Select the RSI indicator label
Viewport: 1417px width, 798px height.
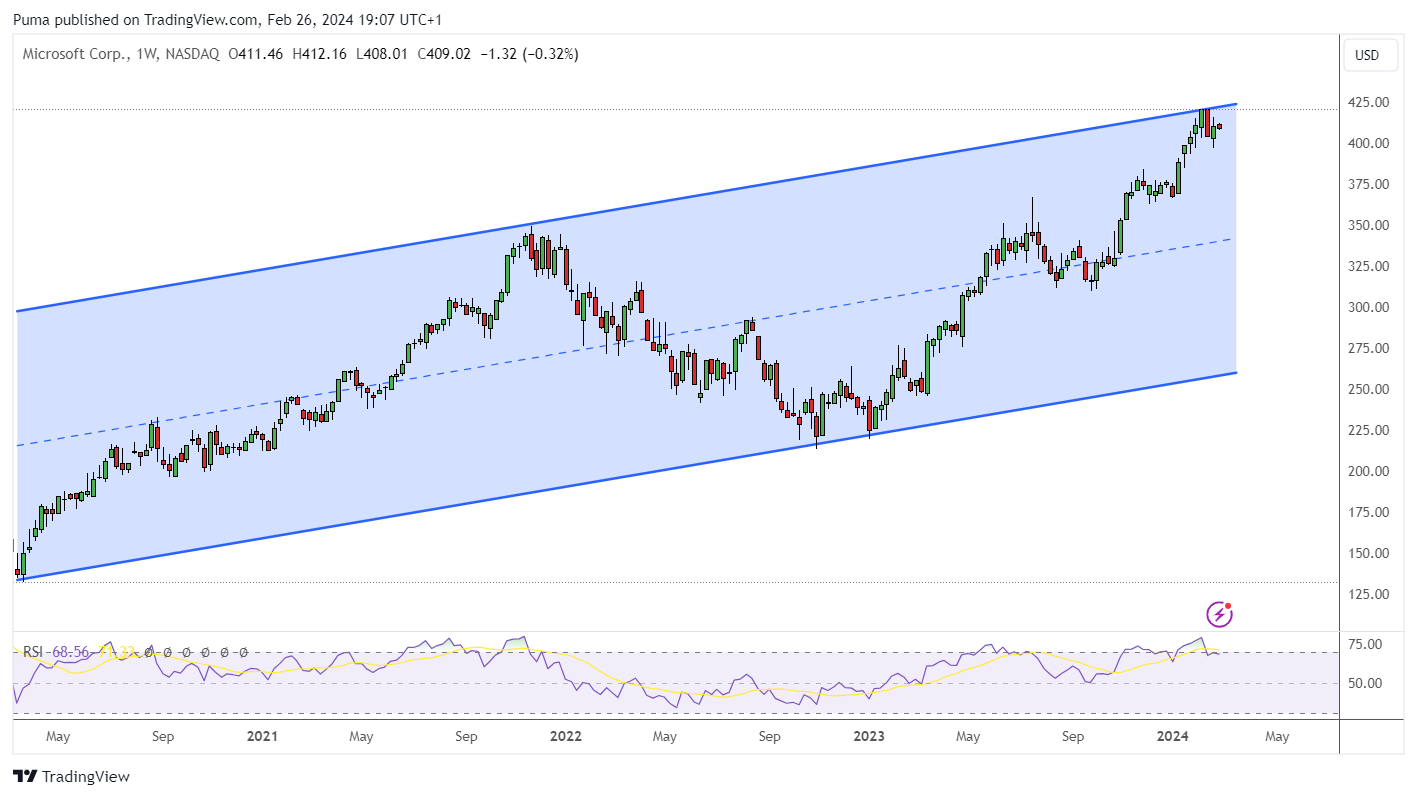pyautogui.click(x=33, y=652)
